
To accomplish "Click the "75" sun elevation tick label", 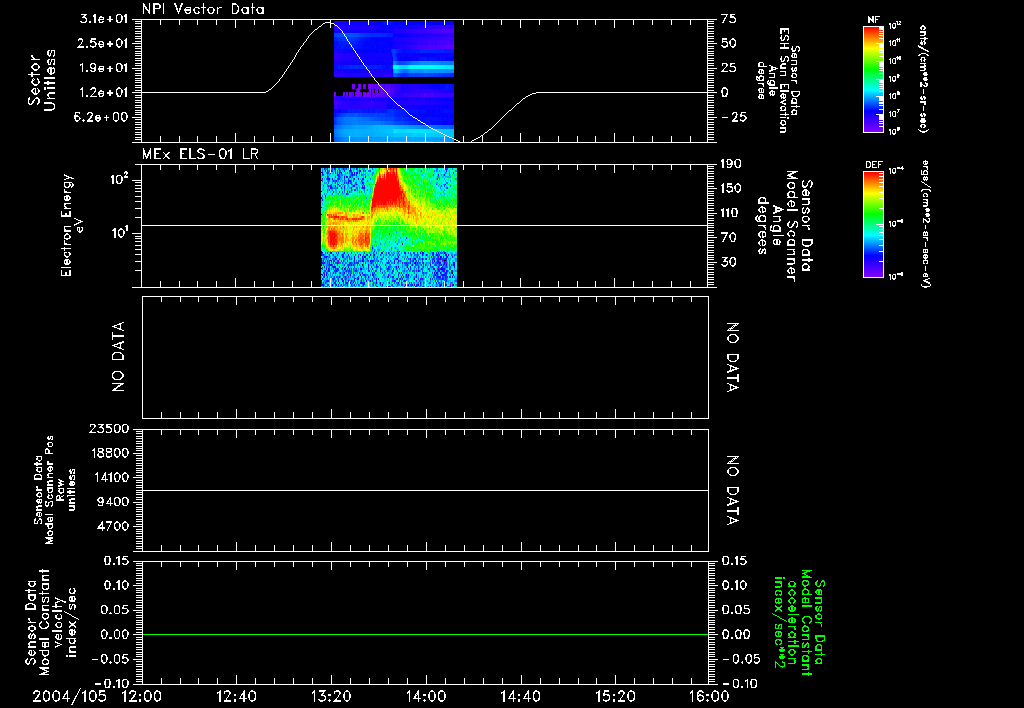I will click(729, 19).
